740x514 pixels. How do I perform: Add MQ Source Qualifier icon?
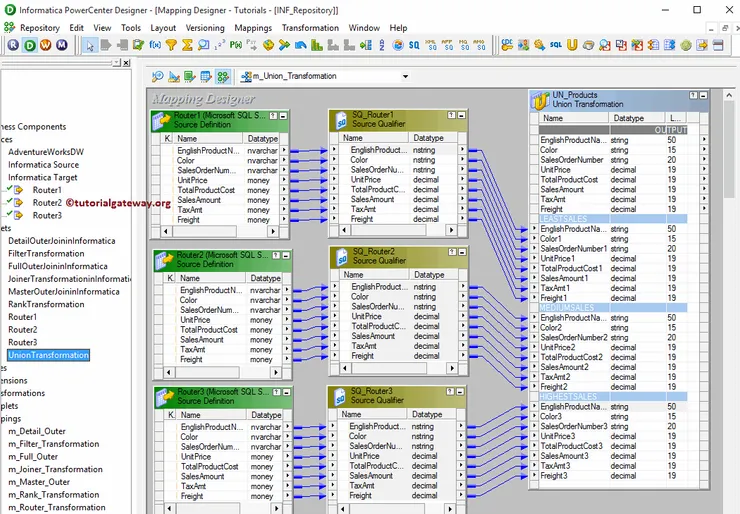click(x=463, y=45)
